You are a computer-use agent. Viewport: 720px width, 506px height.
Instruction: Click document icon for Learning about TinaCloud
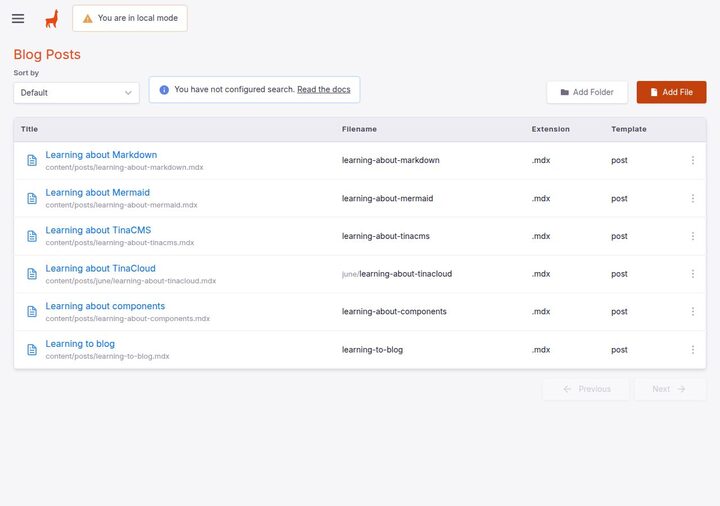coord(32,274)
